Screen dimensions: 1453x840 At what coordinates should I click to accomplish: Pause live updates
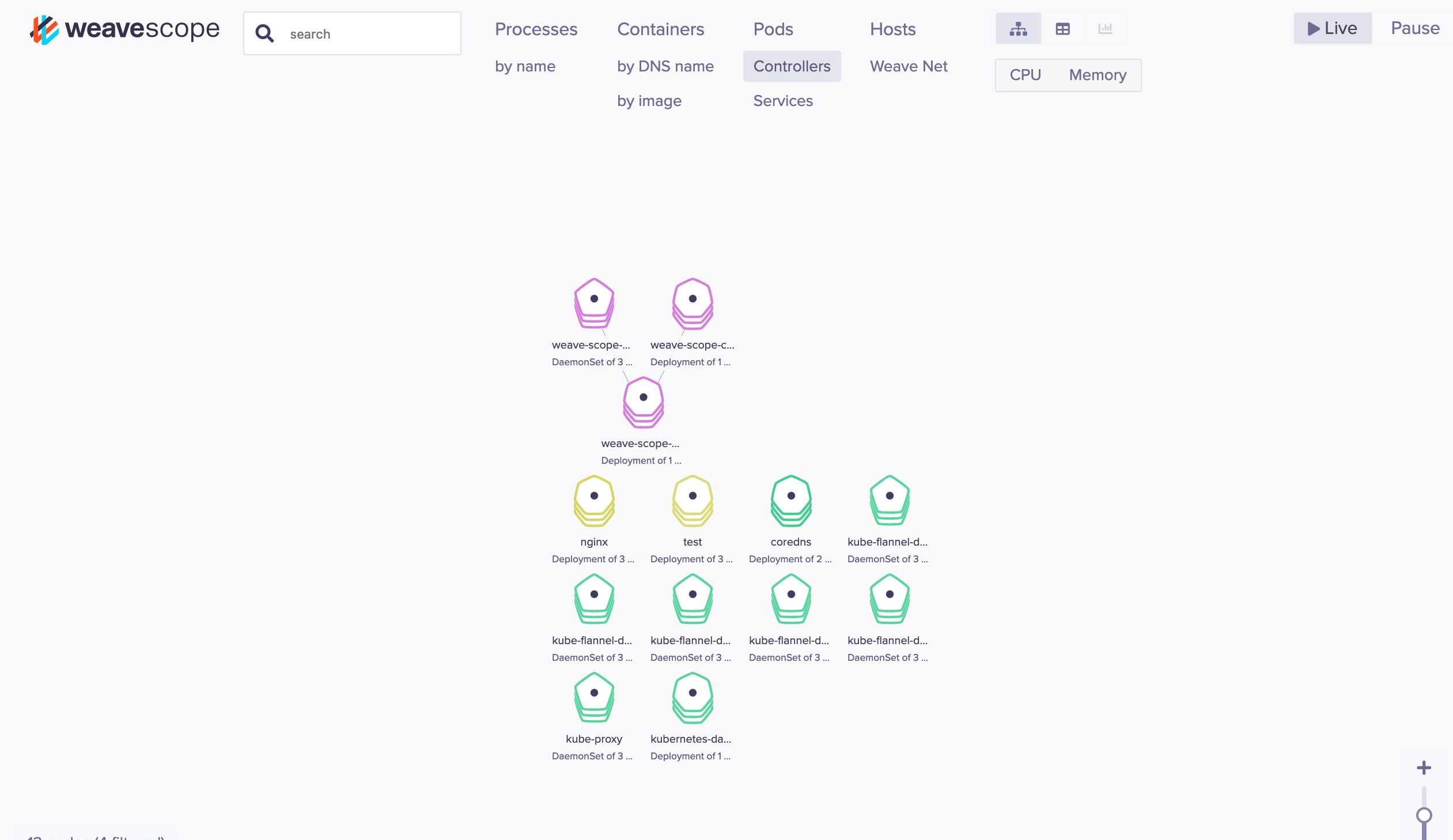point(1415,28)
